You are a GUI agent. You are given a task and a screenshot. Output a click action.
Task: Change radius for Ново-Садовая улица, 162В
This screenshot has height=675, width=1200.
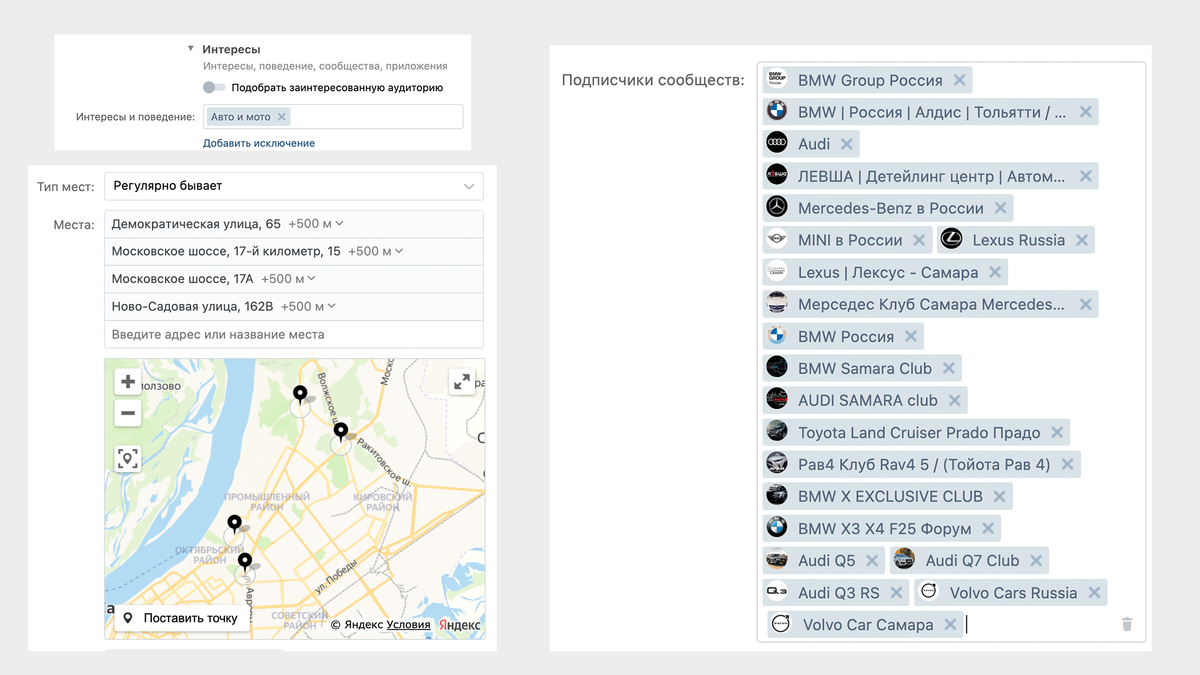click(x=308, y=306)
